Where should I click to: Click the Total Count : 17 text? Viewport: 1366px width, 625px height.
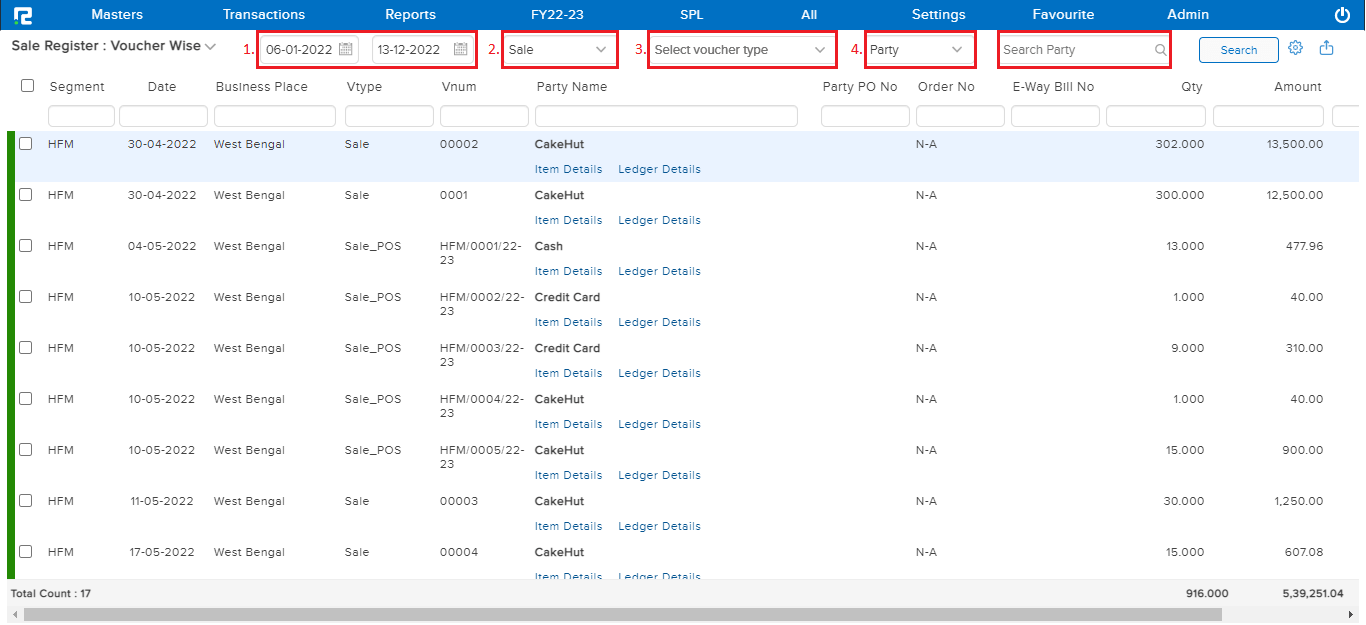(51, 593)
